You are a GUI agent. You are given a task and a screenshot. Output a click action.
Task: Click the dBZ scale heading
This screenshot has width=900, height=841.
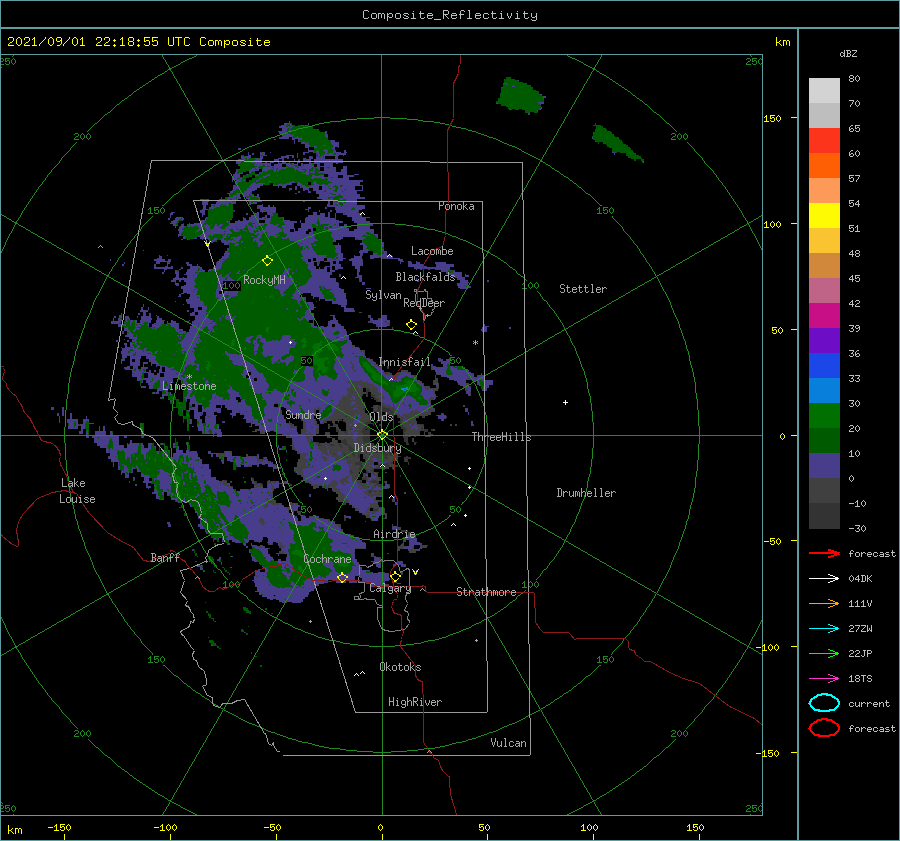coord(848,53)
